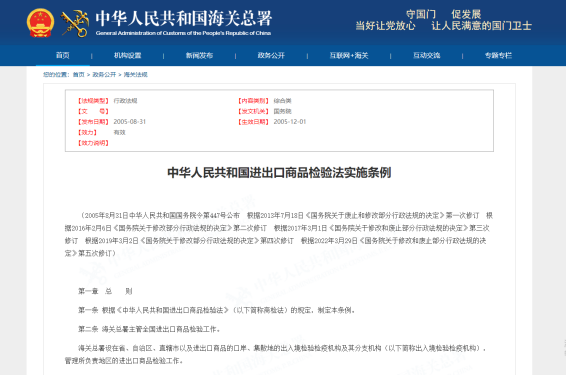Screen dimensions: 566x375
Task: Click the 中华人民共和国海关总署 site title
Action: point(184,18)
